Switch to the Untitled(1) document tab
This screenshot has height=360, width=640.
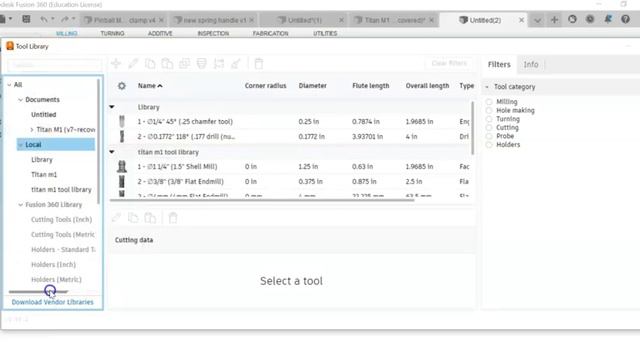point(304,20)
